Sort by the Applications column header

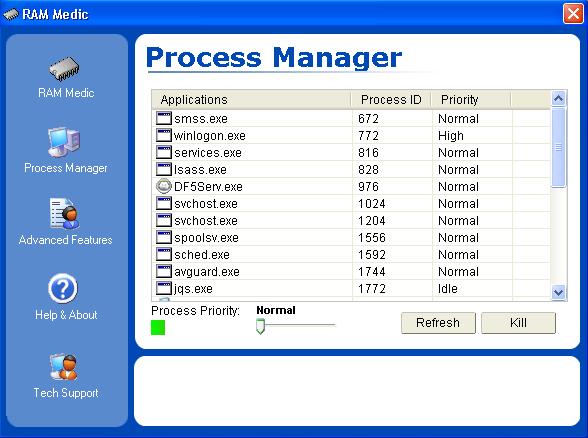(x=251, y=100)
